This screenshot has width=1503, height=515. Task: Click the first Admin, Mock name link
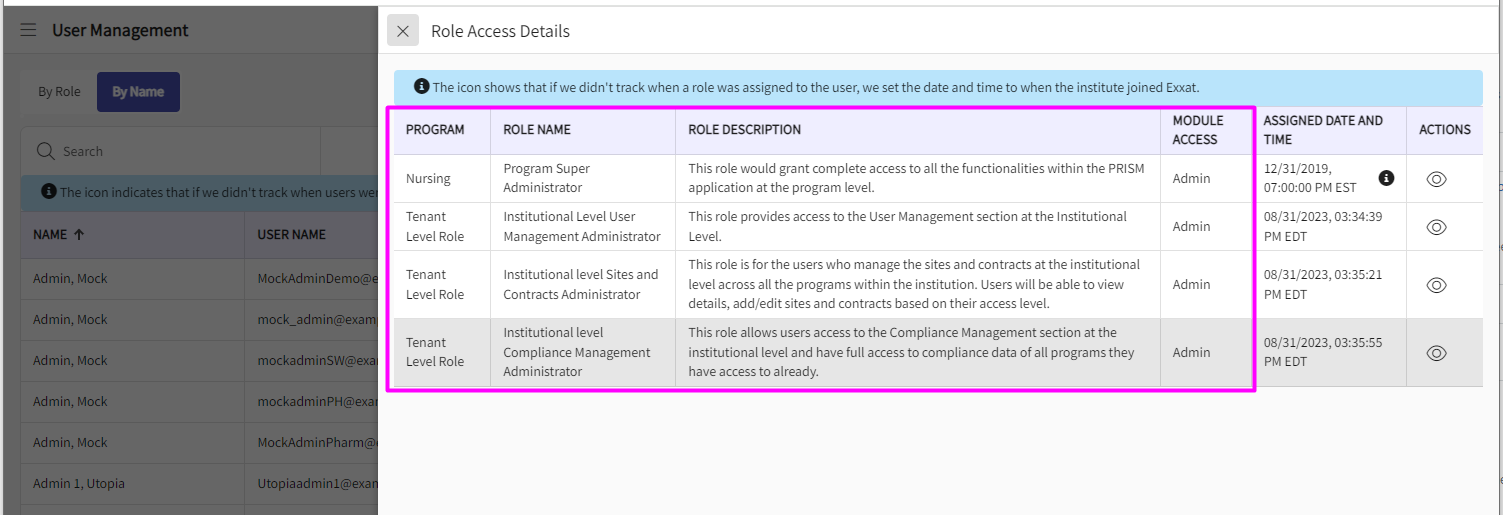click(70, 279)
